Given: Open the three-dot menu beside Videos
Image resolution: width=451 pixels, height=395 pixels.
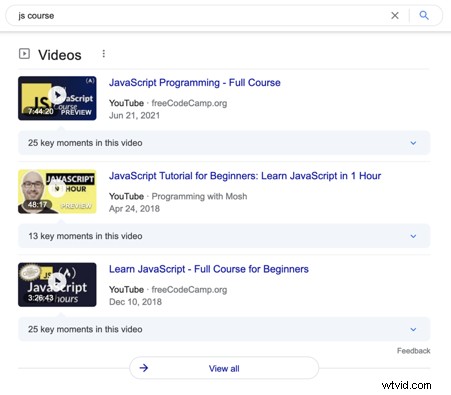Looking at the screenshot, I should [x=104, y=54].
